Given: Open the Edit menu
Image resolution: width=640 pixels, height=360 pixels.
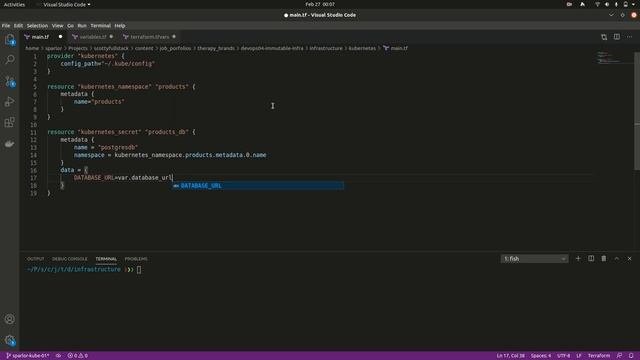Looking at the screenshot, I should point(18,26).
